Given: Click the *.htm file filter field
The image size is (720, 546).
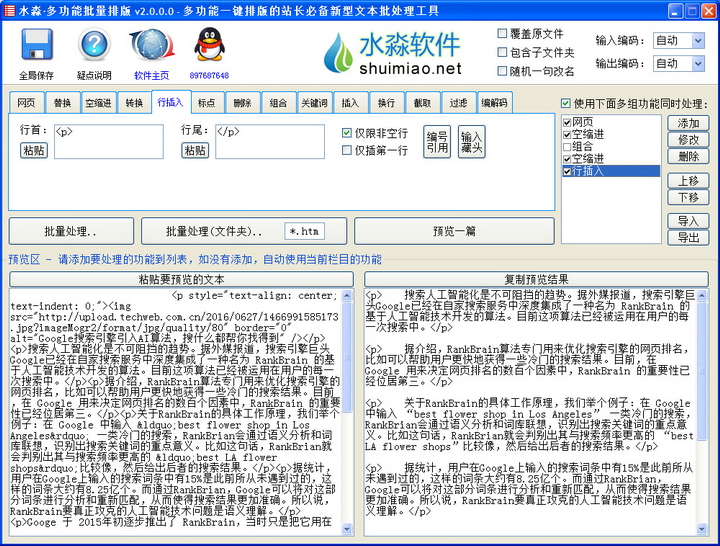Looking at the screenshot, I should point(304,231).
